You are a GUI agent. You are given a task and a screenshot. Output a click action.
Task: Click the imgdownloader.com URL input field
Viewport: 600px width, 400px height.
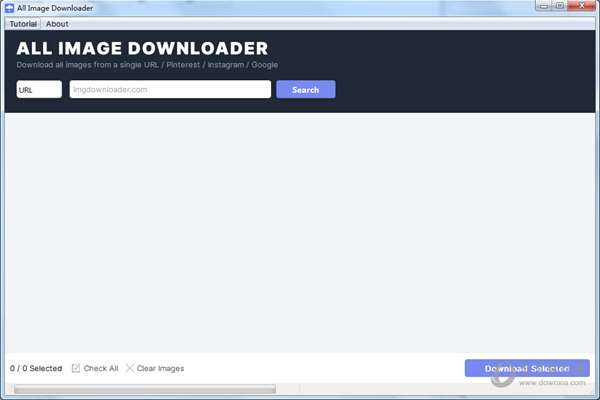tap(170, 89)
